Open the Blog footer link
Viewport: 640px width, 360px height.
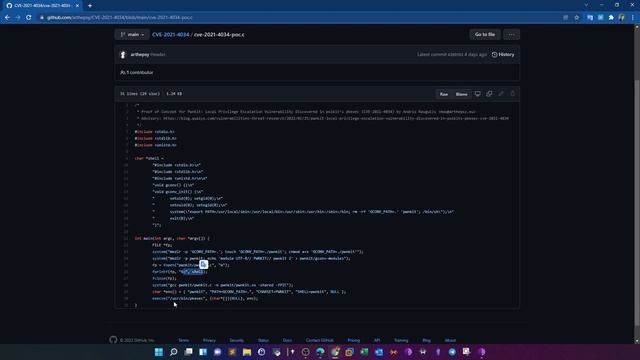pos(427,340)
